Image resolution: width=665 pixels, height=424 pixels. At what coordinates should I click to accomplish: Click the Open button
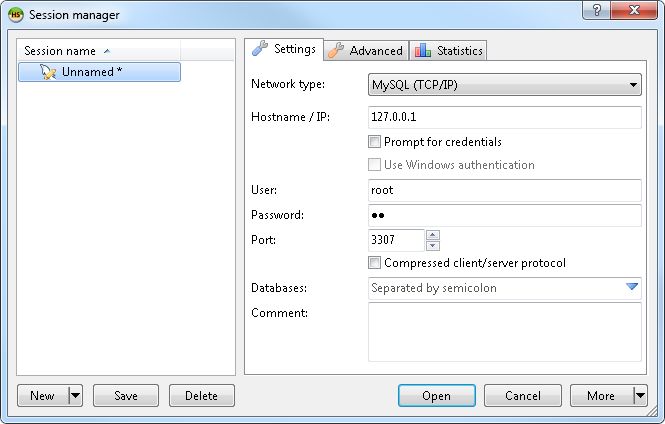[437, 396]
